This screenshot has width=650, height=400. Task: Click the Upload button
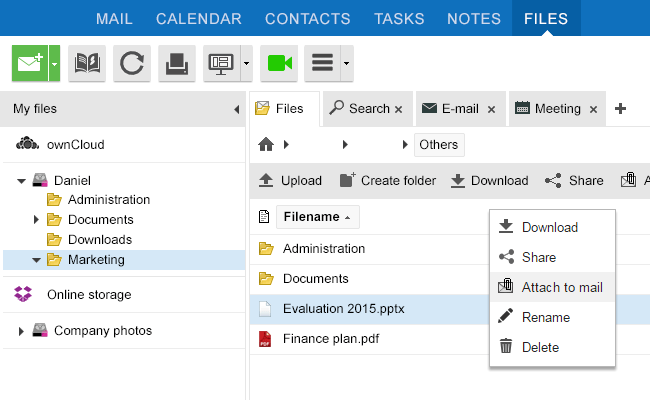[290, 180]
